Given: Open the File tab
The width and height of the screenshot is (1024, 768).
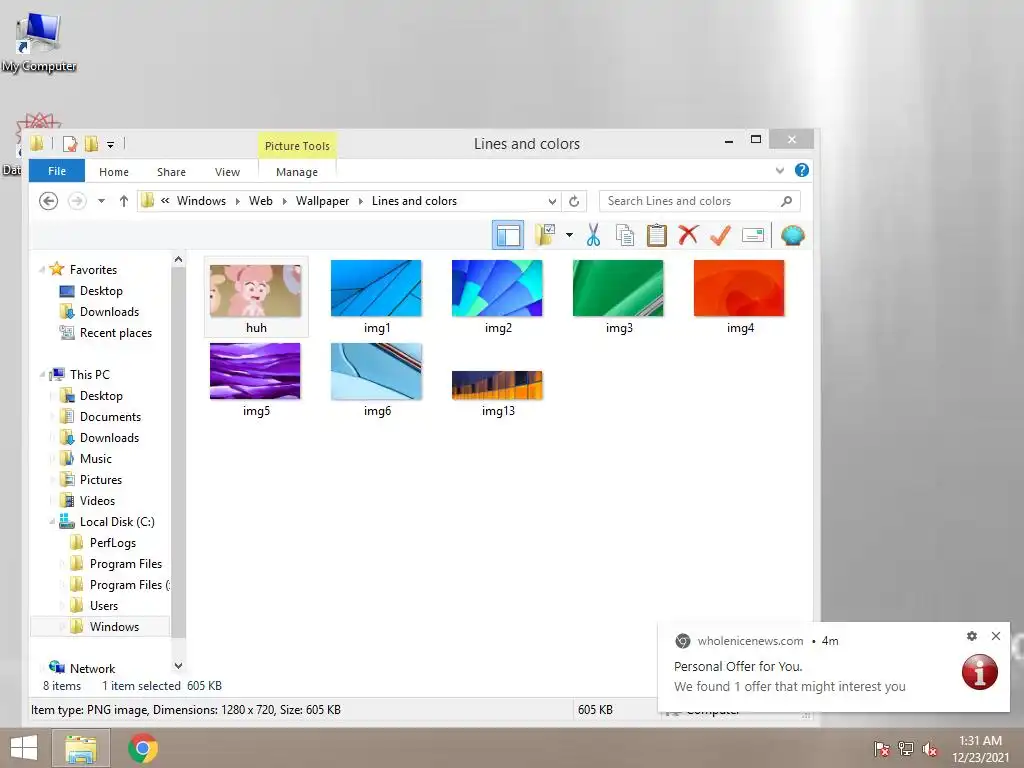Looking at the screenshot, I should point(57,170).
